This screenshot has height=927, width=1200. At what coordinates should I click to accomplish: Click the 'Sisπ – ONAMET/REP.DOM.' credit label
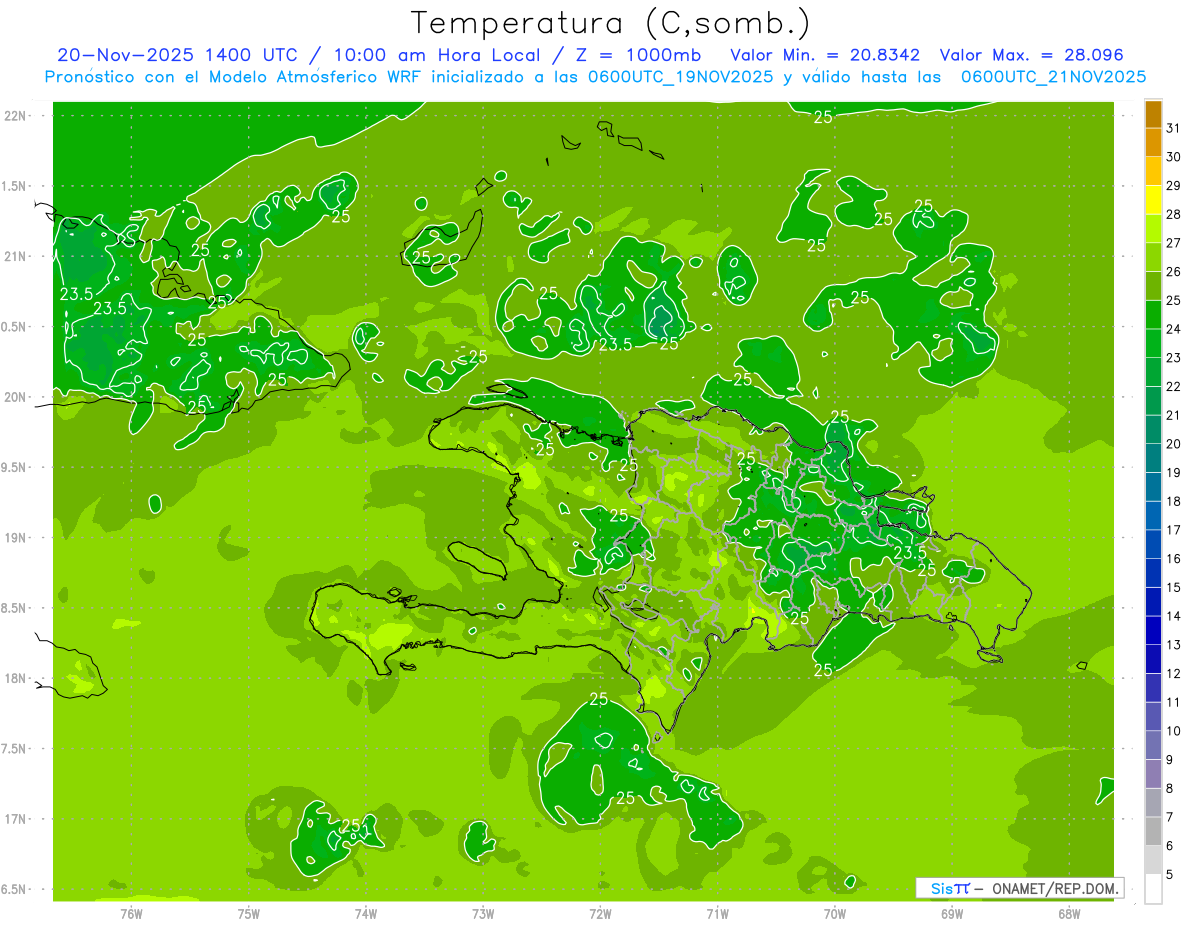1020,889
